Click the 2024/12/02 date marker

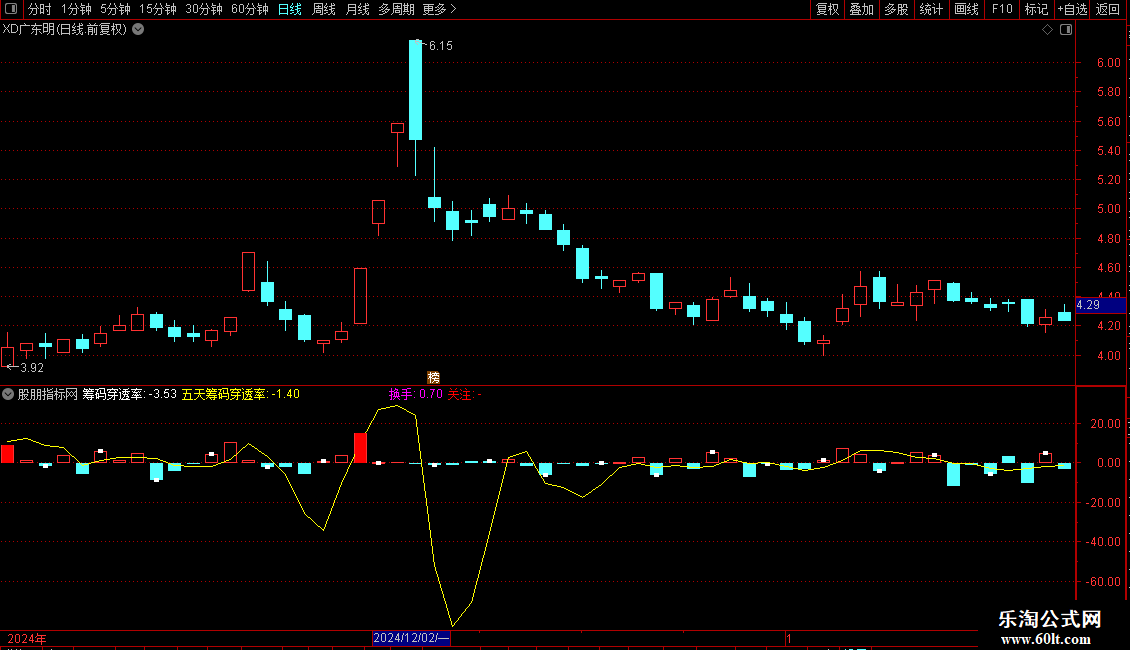click(411, 638)
